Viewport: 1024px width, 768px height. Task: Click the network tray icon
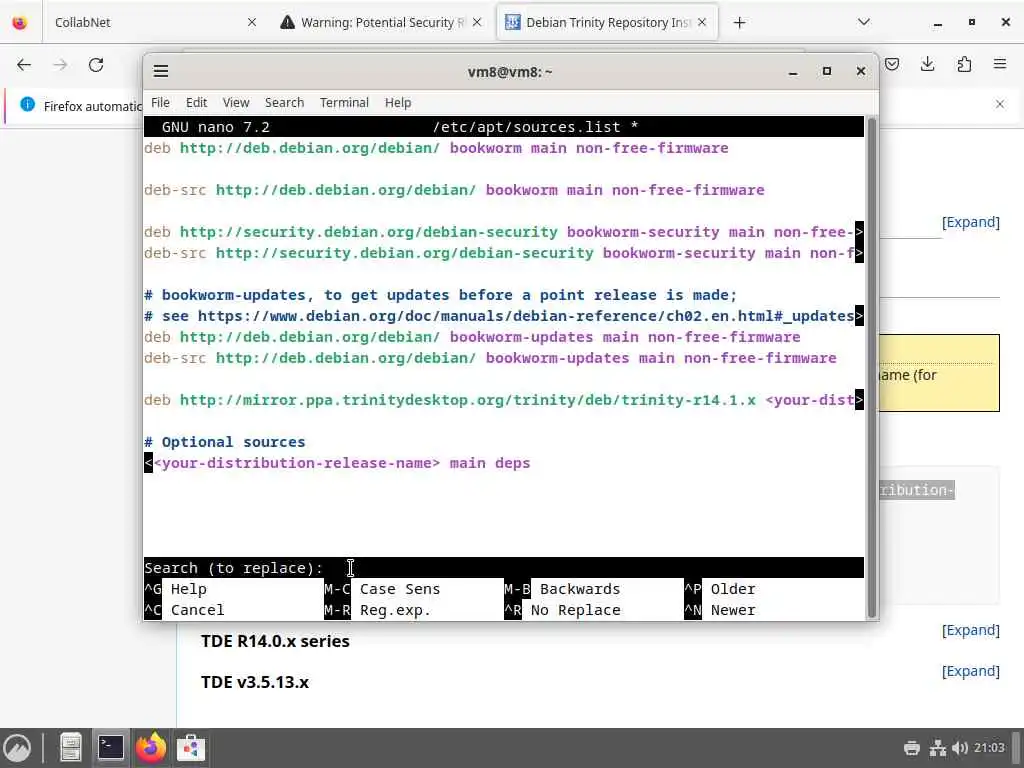(938, 748)
